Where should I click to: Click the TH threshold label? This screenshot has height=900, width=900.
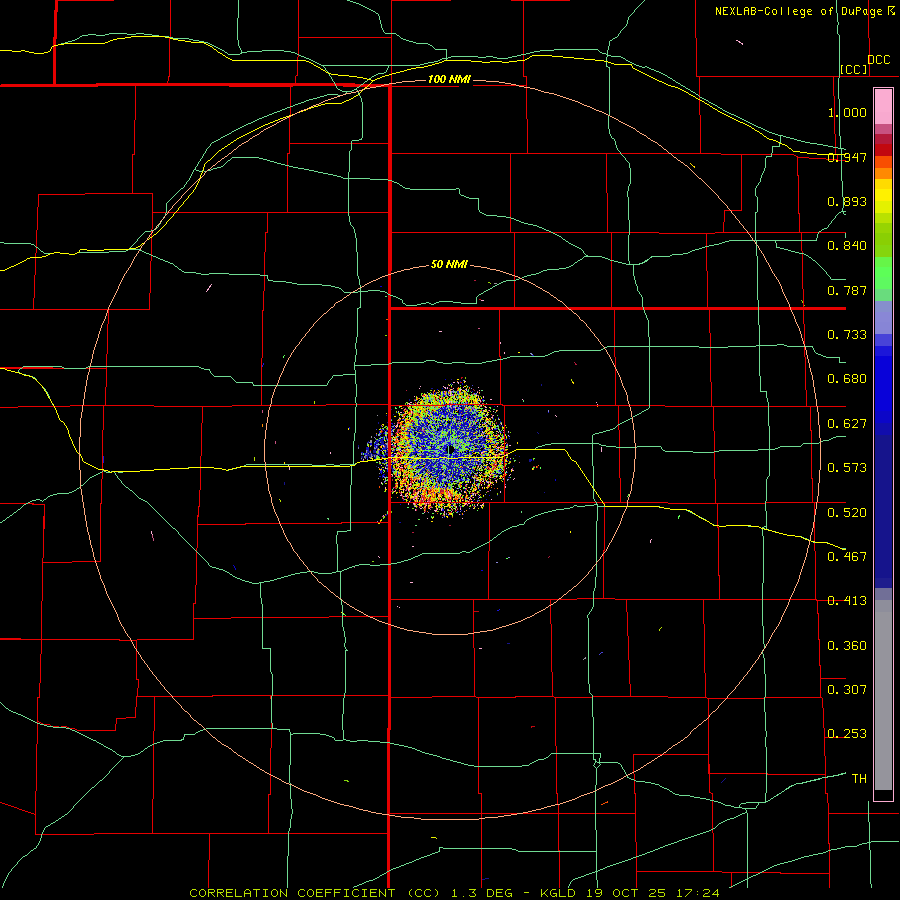point(859,779)
